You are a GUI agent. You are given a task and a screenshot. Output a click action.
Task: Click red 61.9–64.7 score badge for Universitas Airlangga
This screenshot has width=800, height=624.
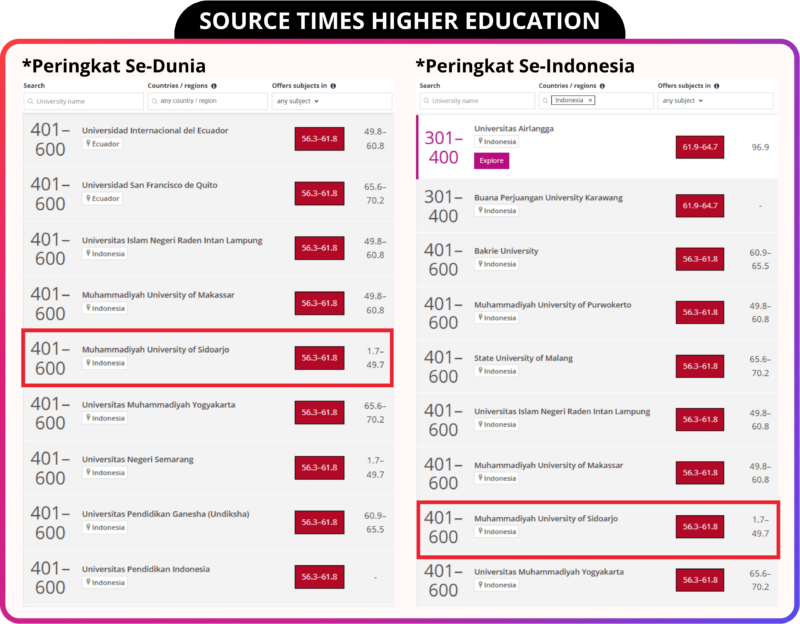(x=699, y=148)
